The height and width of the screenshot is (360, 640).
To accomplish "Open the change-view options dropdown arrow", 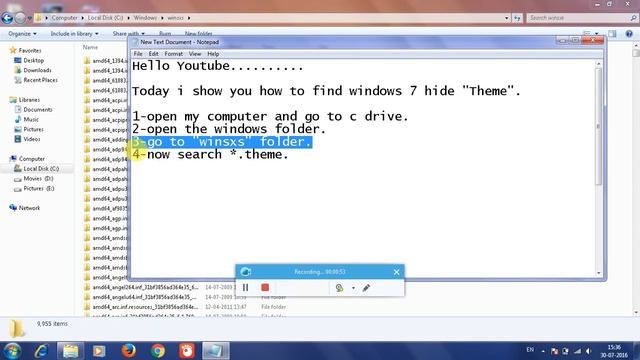I will coord(597,34).
